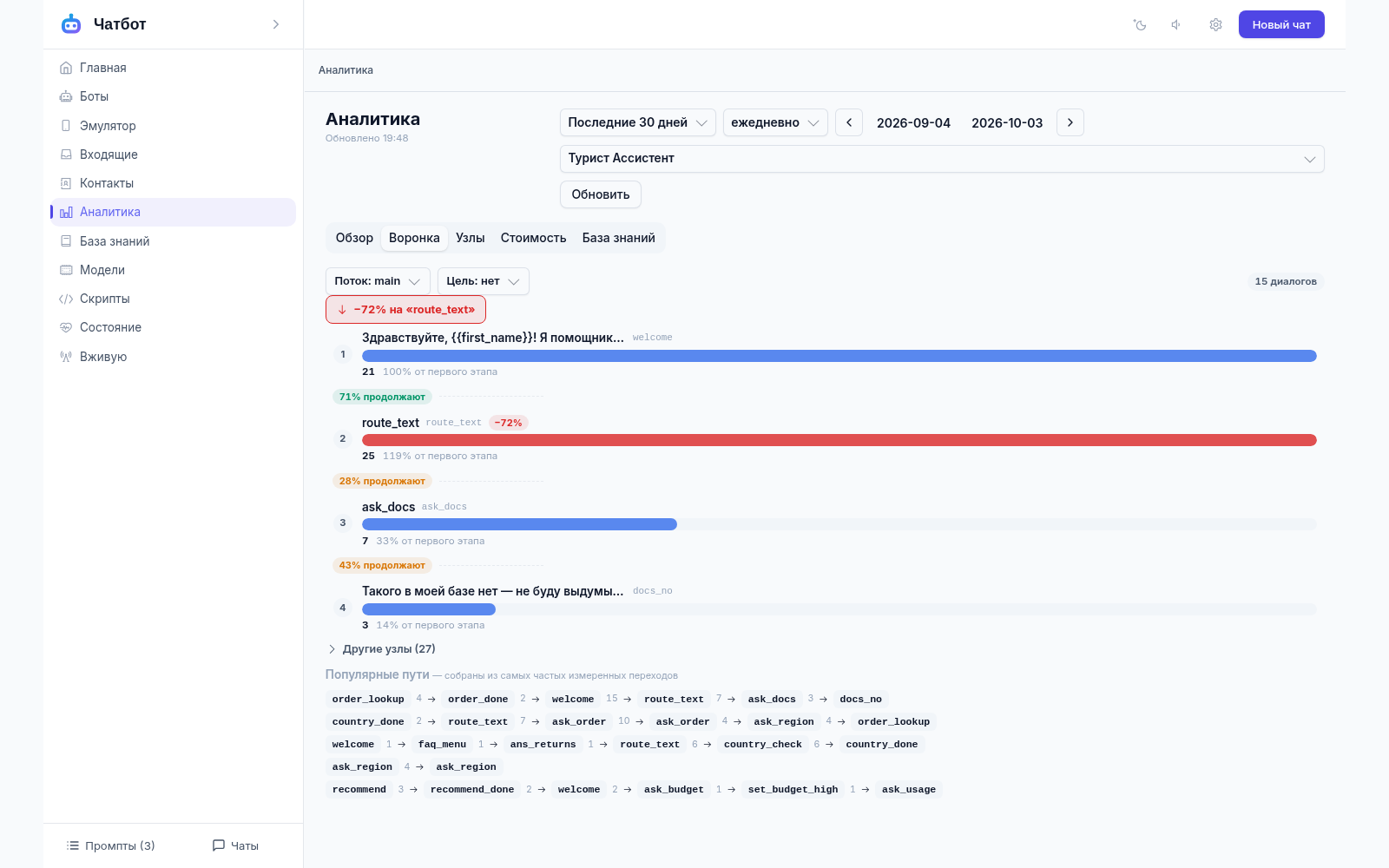Switch to База знаний analytics tab
The width and height of the screenshot is (1389, 868).
[x=619, y=238]
